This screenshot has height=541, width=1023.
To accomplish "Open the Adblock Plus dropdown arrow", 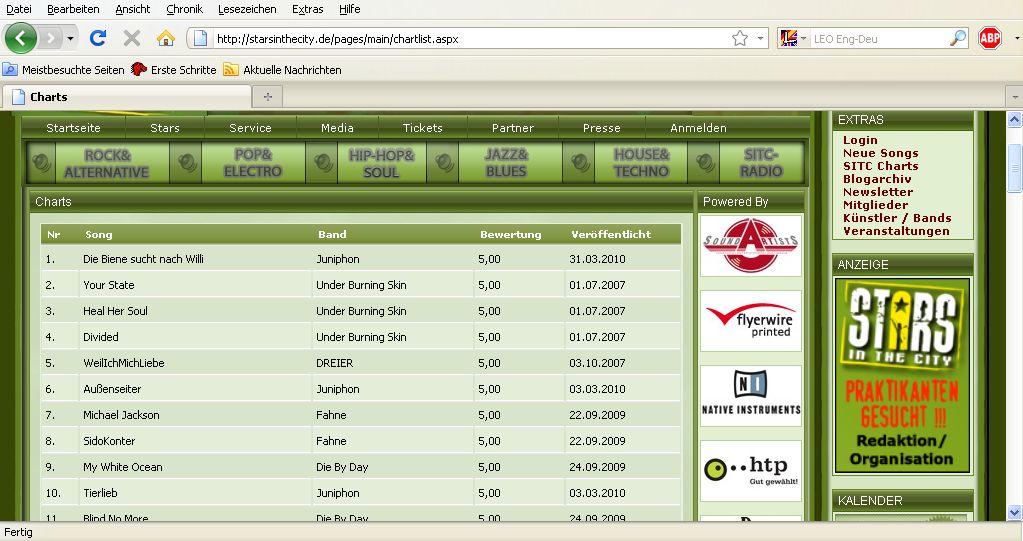I will coord(1016,39).
